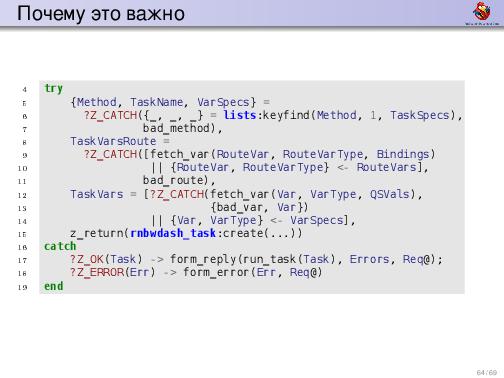Select the "VarSpecs" generator on line 14
504x378 pixels.
point(316,220)
